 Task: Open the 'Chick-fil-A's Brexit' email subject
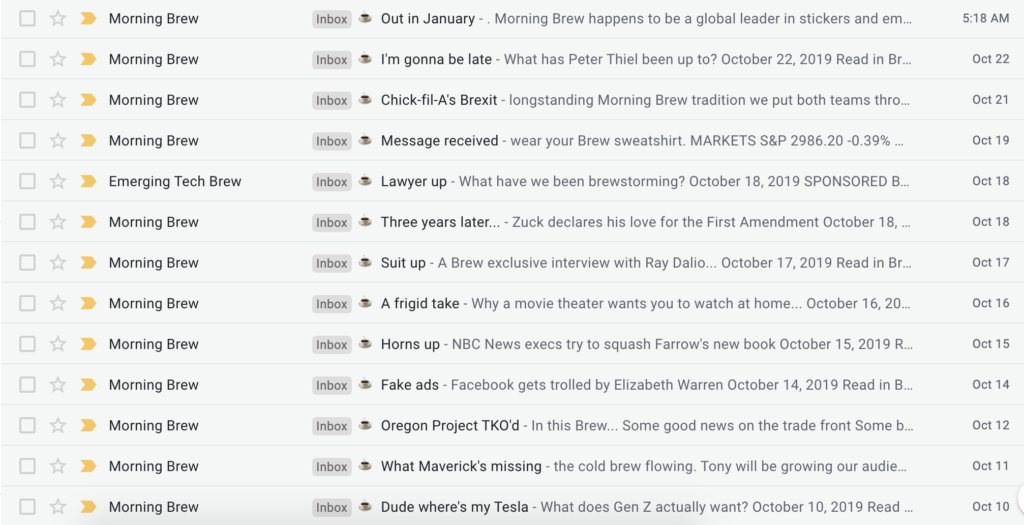pos(439,100)
